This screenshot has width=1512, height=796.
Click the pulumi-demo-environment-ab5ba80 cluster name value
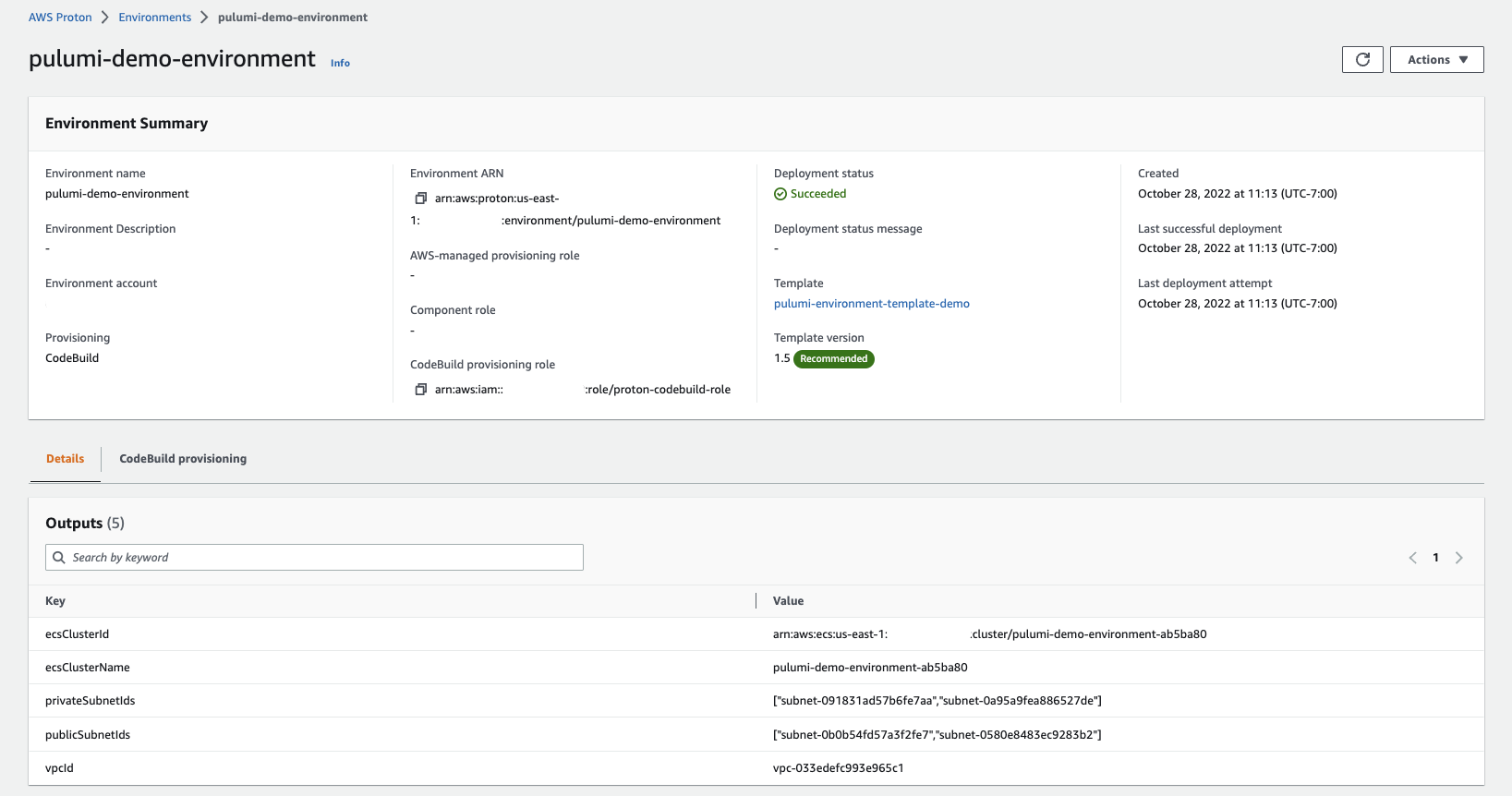(870, 668)
